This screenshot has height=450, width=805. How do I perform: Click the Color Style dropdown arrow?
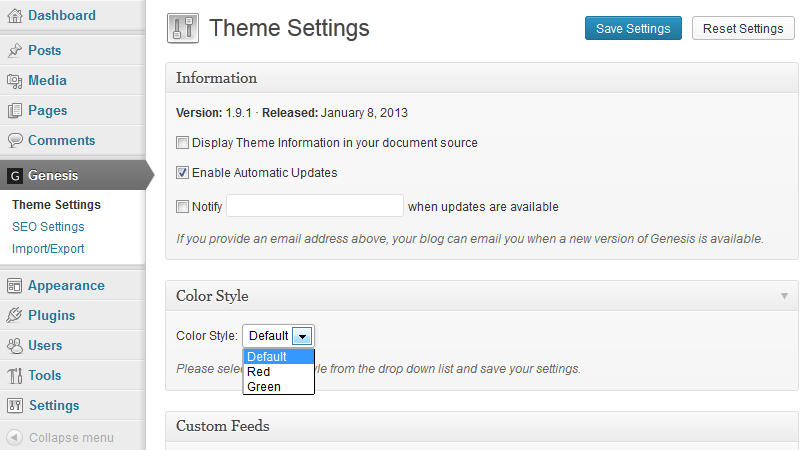point(302,336)
